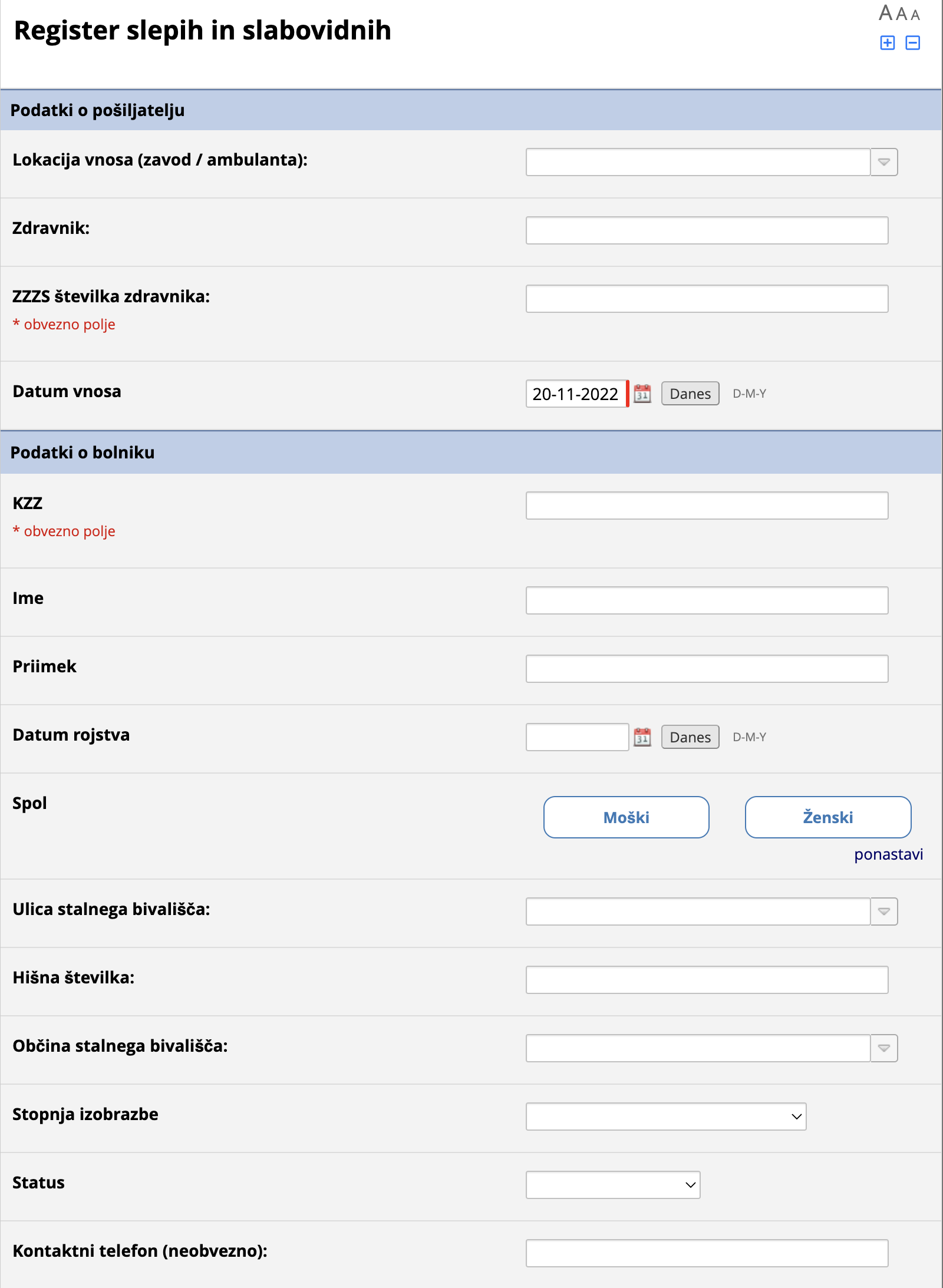Select the smallest font size A
This screenshot has height=1288, width=943.
pyautogui.click(x=915, y=15)
